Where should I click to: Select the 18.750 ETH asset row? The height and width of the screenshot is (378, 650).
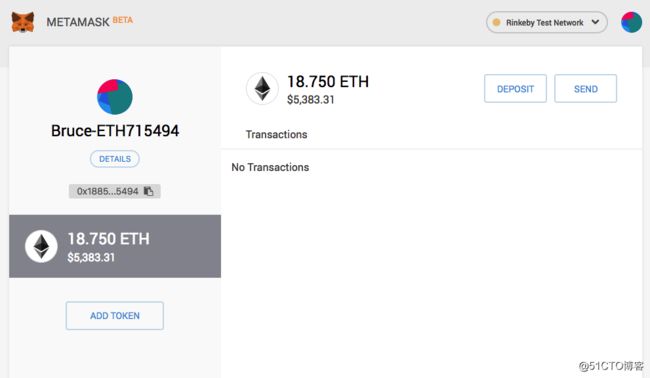click(115, 246)
